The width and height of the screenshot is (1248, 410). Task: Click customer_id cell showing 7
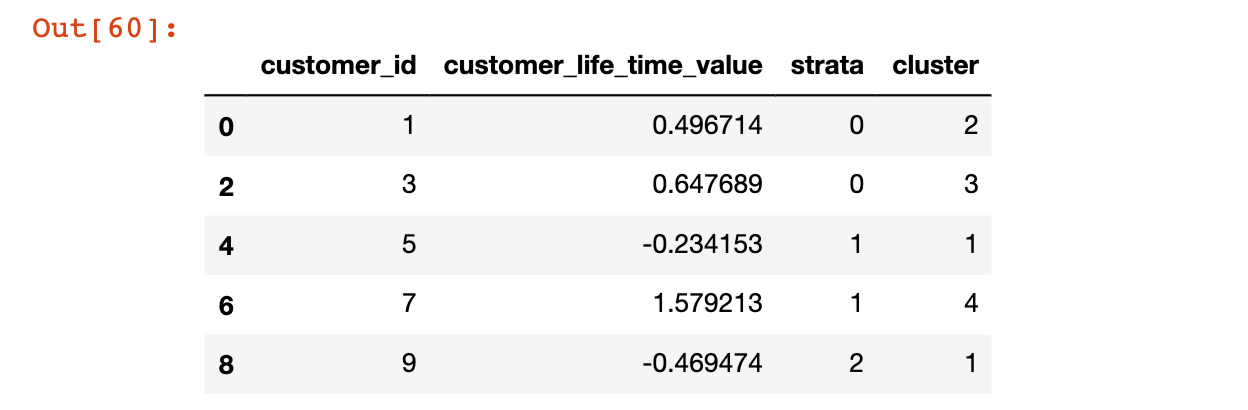pyautogui.click(x=406, y=304)
